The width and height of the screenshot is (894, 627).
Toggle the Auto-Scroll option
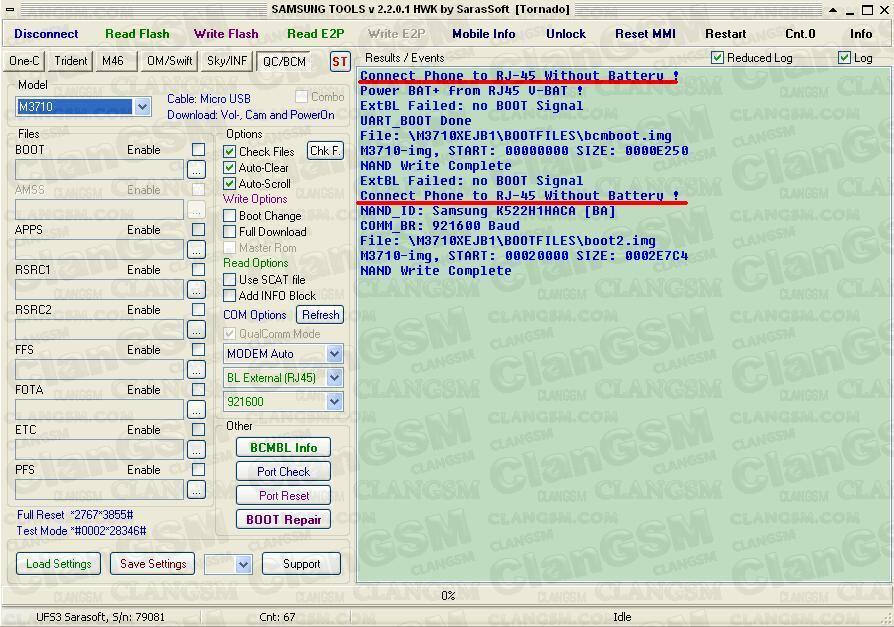[x=229, y=184]
